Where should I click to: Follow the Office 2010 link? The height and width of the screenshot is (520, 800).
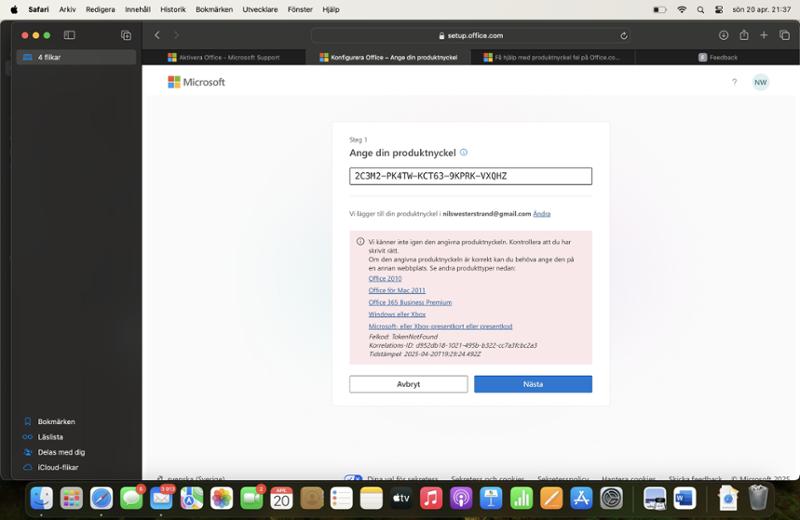click(x=385, y=279)
